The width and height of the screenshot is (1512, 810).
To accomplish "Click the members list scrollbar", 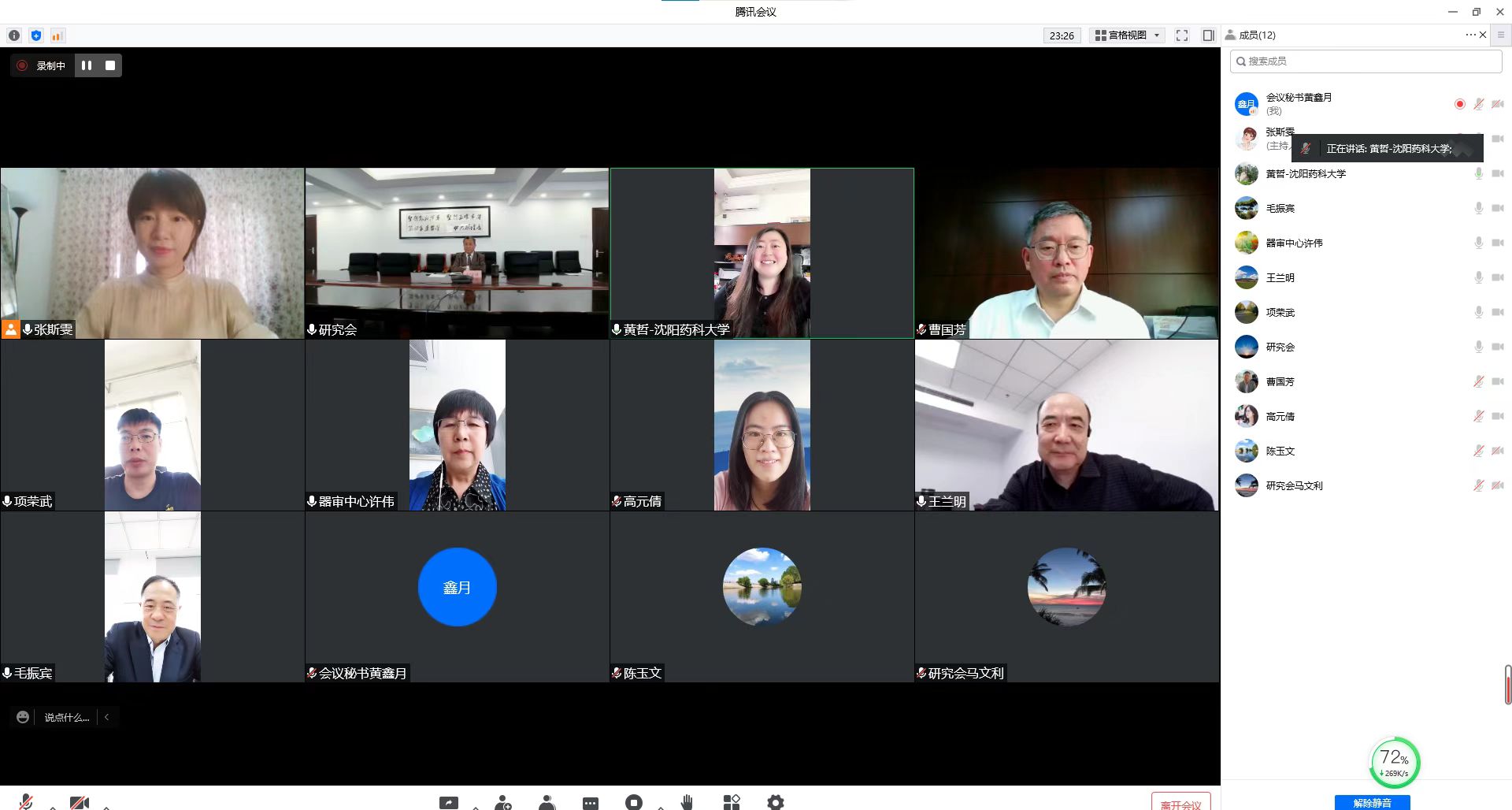I will 1508,685.
